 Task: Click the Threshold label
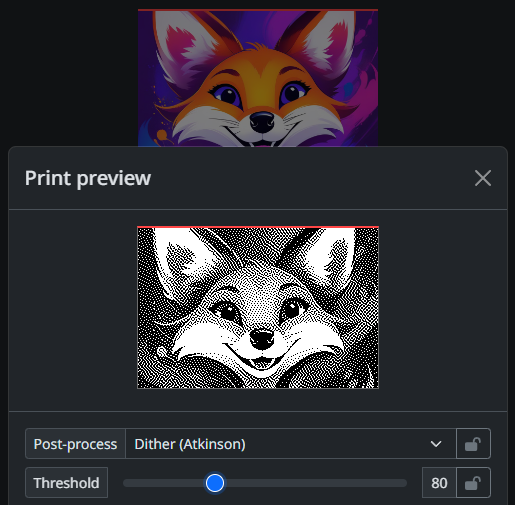[66, 483]
